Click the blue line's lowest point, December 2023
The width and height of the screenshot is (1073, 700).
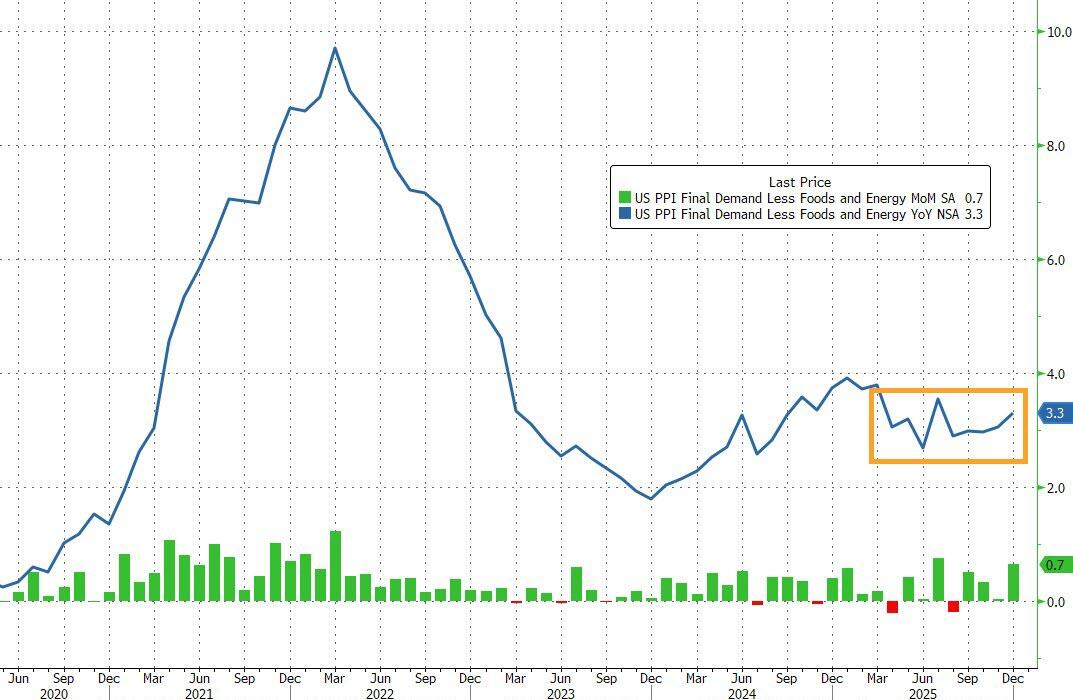[x=651, y=498]
